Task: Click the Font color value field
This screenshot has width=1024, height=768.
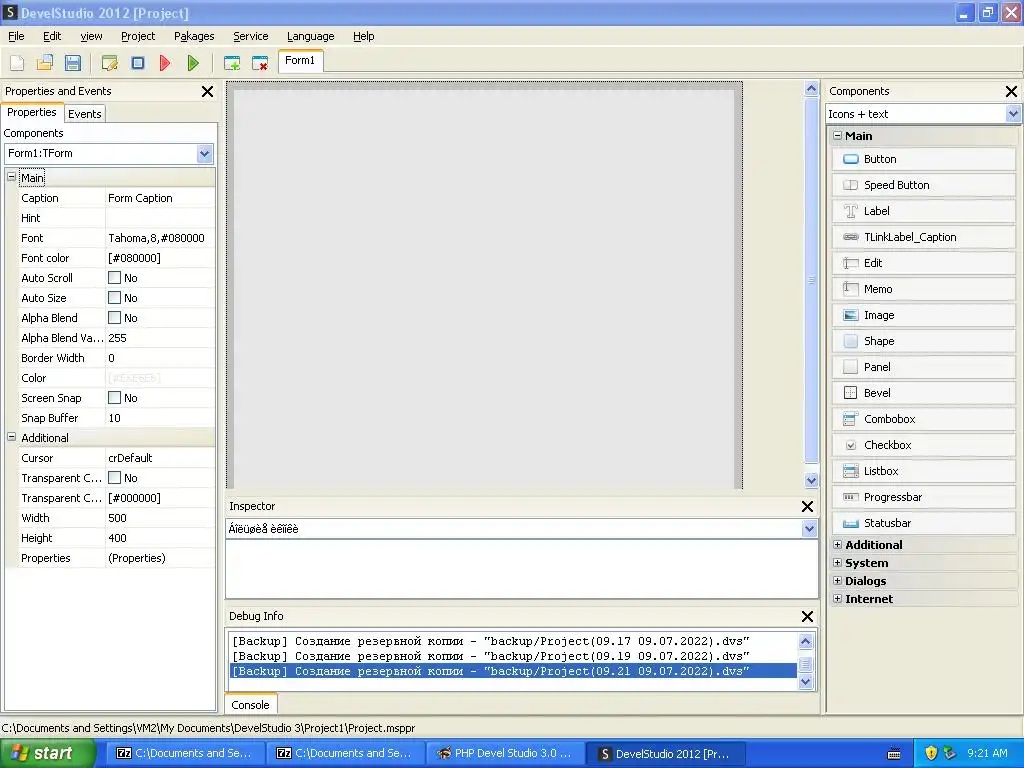Action: click(x=160, y=258)
